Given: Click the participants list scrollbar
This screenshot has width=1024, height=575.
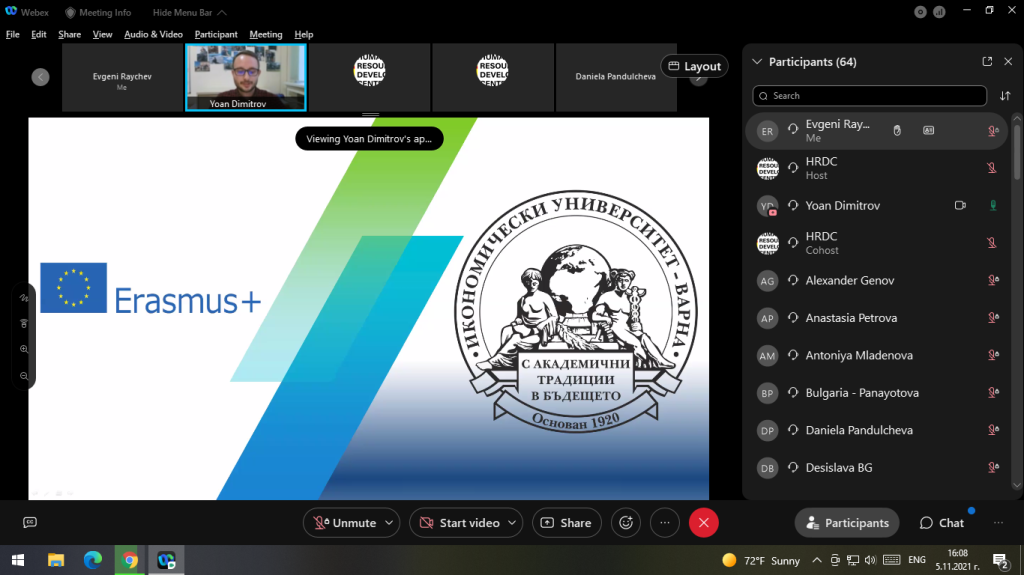Looking at the screenshot, I should [x=1016, y=150].
